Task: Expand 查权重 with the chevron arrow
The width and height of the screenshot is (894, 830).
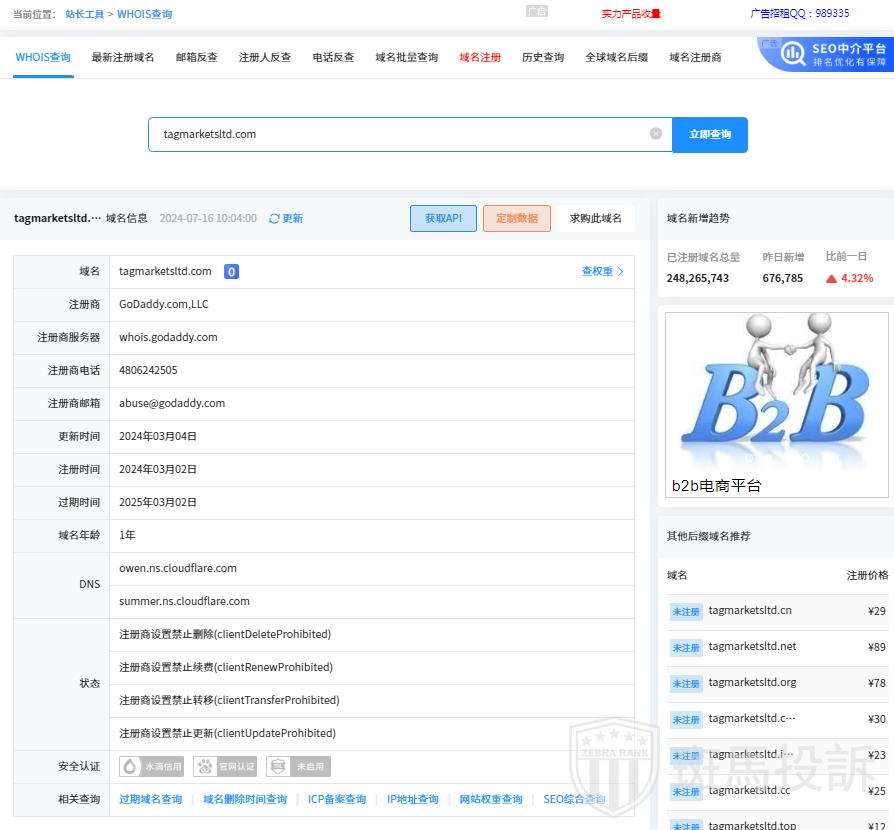Action: click(x=620, y=272)
